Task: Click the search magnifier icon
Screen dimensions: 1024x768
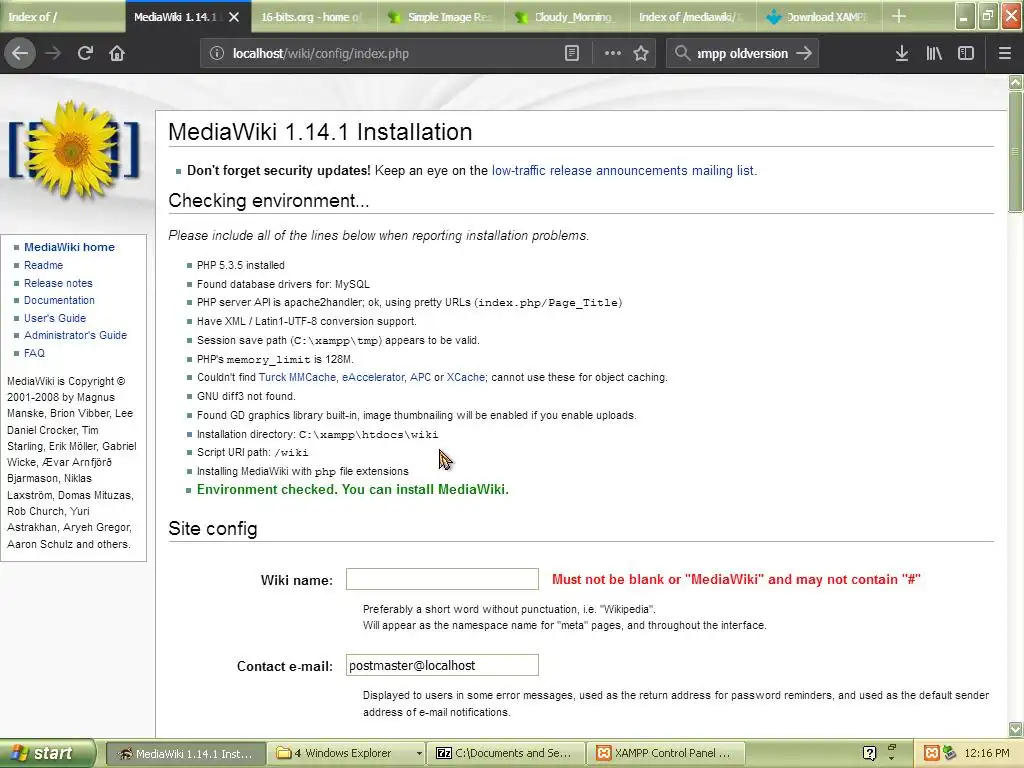Action: (x=682, y=53)
